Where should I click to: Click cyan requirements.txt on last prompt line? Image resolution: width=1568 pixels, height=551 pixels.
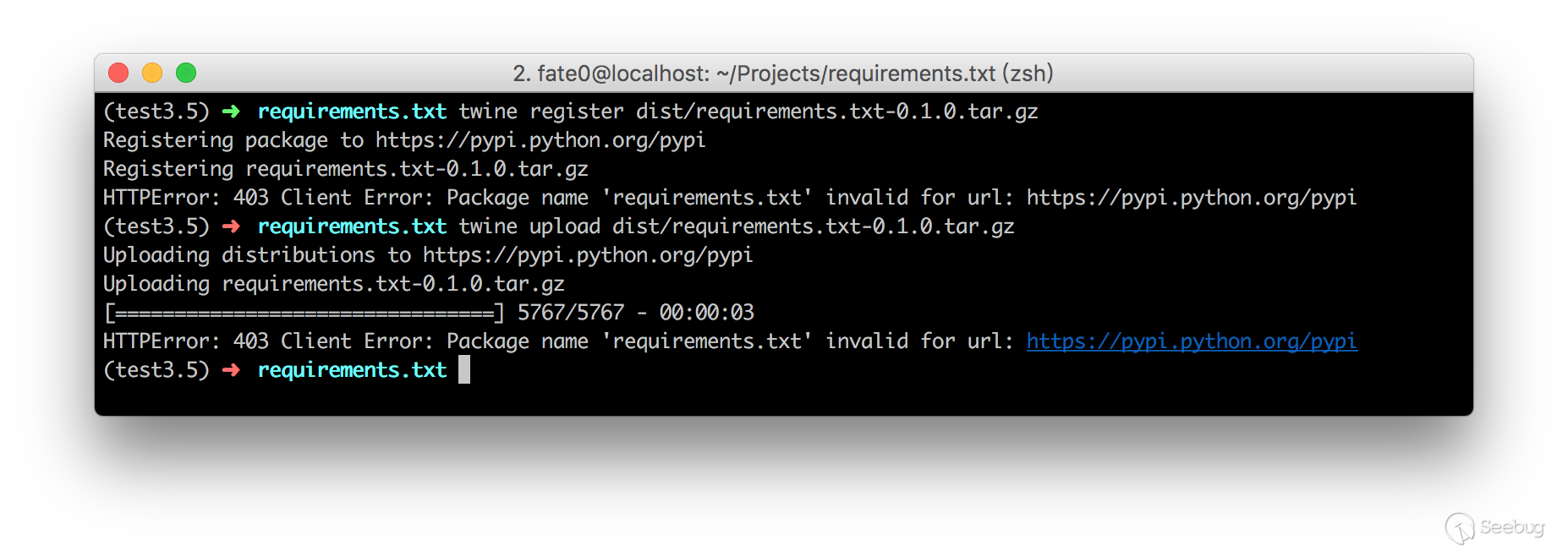(352, 370)
